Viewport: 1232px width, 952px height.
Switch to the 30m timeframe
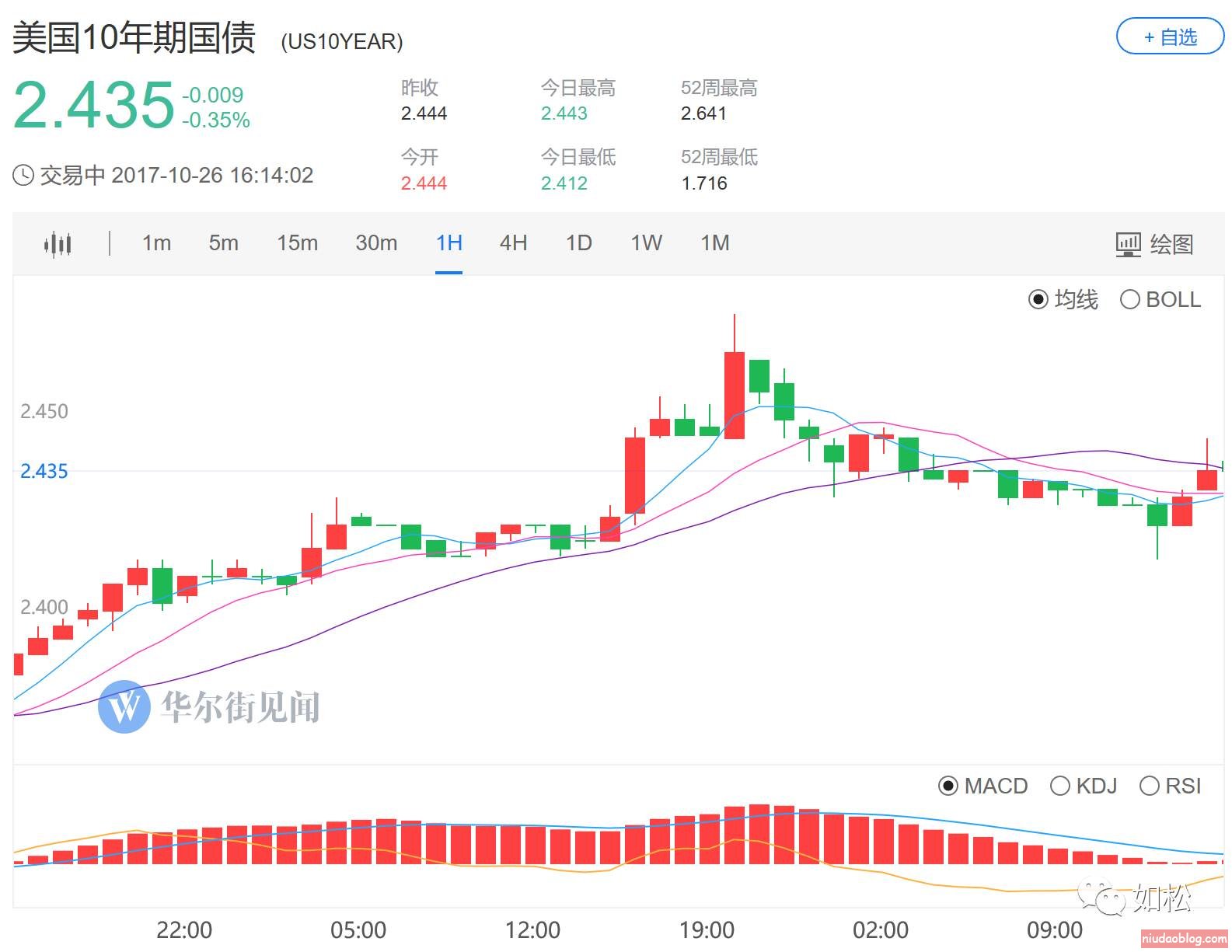[x=376, y=243]
